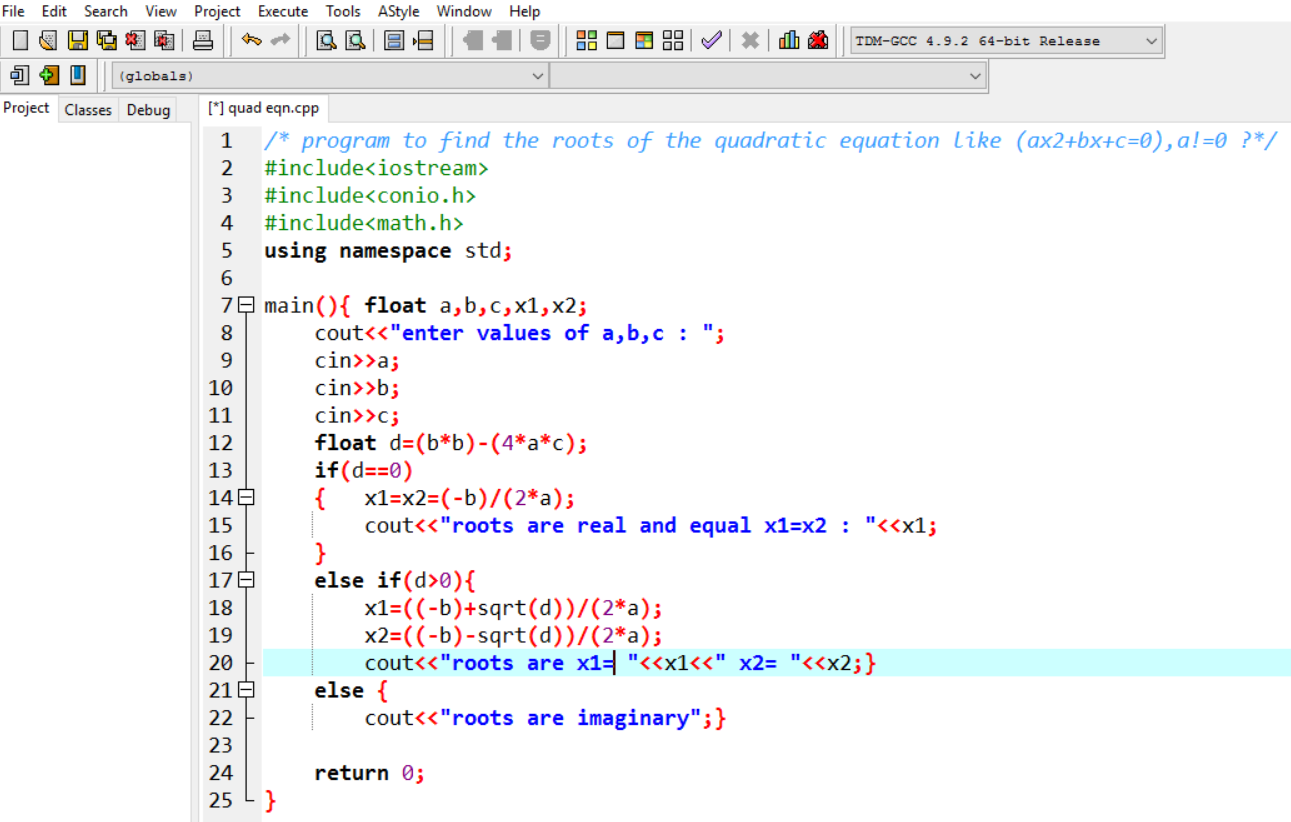Click the Close file toolbar icon
The height and width of the screenshot is (822, 1291).
(x=135, y=41)
